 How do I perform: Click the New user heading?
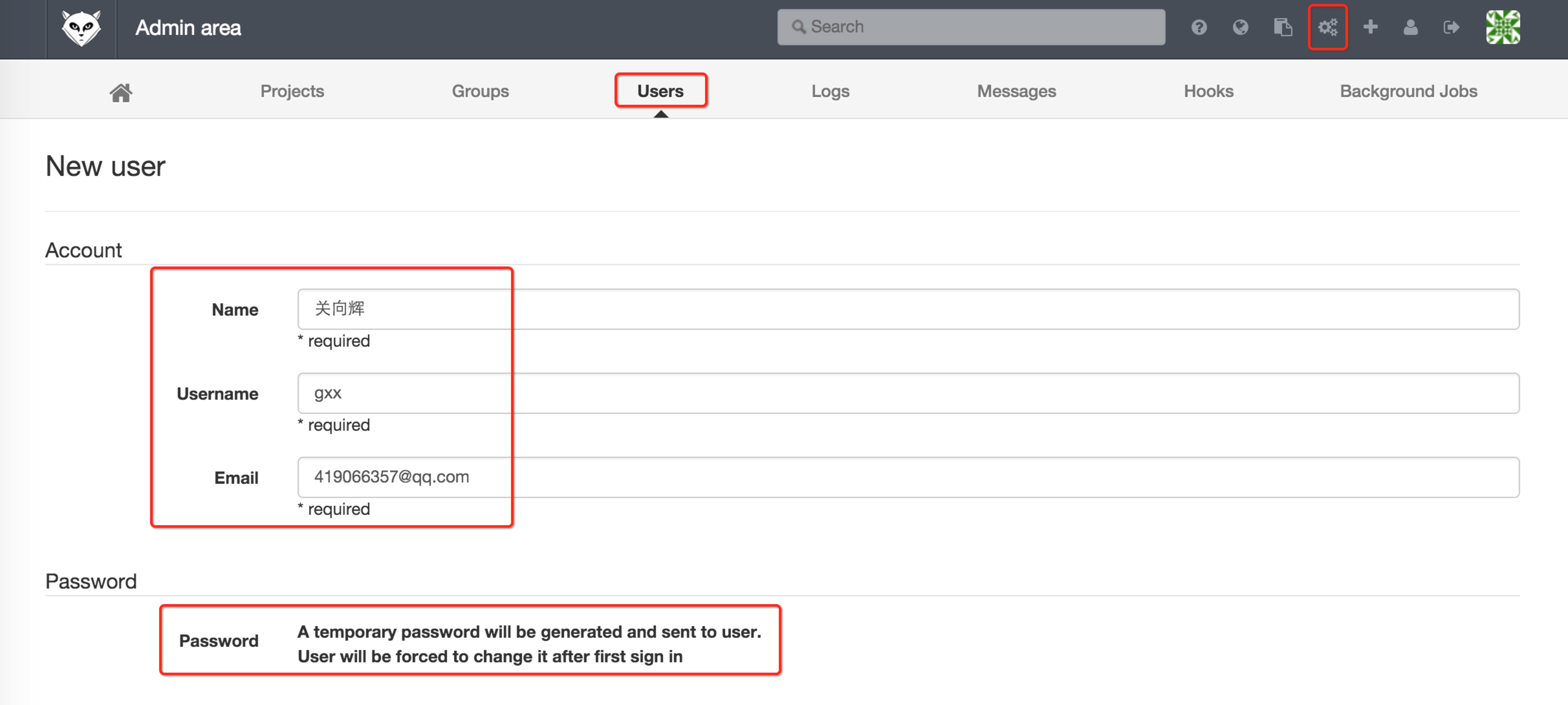coord(105,166)
